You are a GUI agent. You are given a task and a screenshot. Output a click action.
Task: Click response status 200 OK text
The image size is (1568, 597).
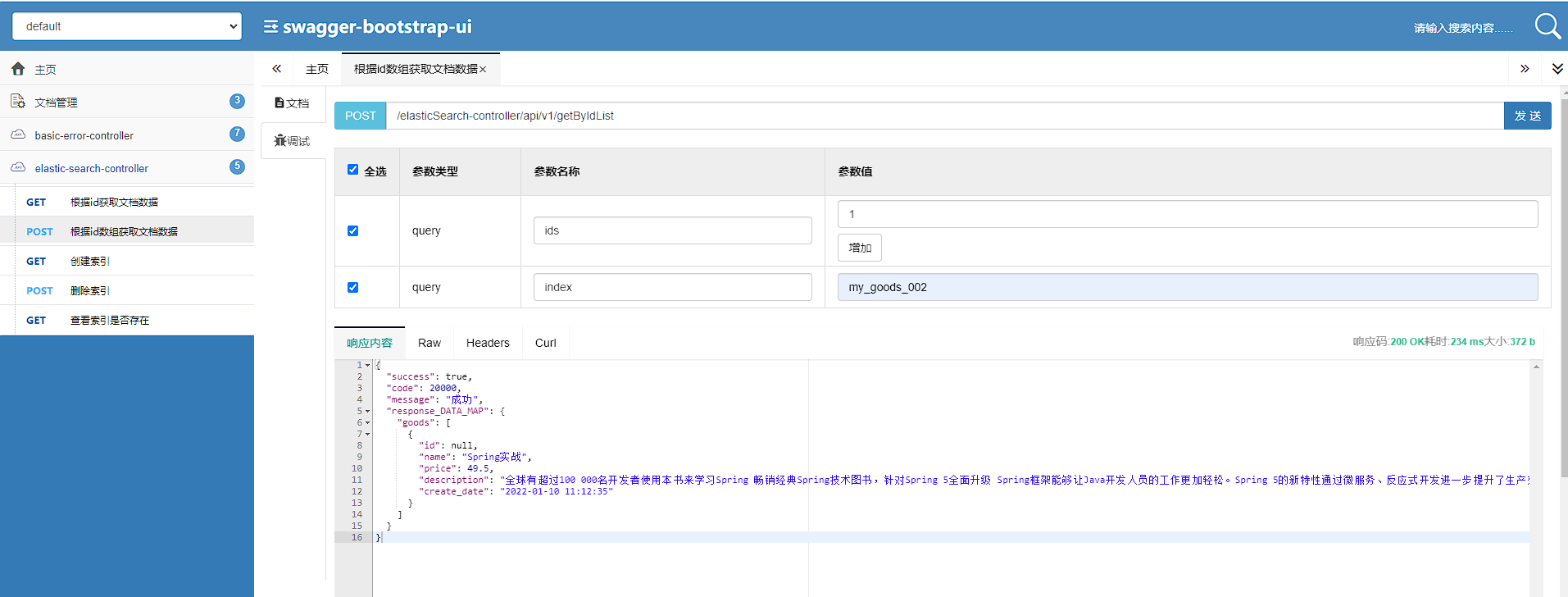(1407, 341)
